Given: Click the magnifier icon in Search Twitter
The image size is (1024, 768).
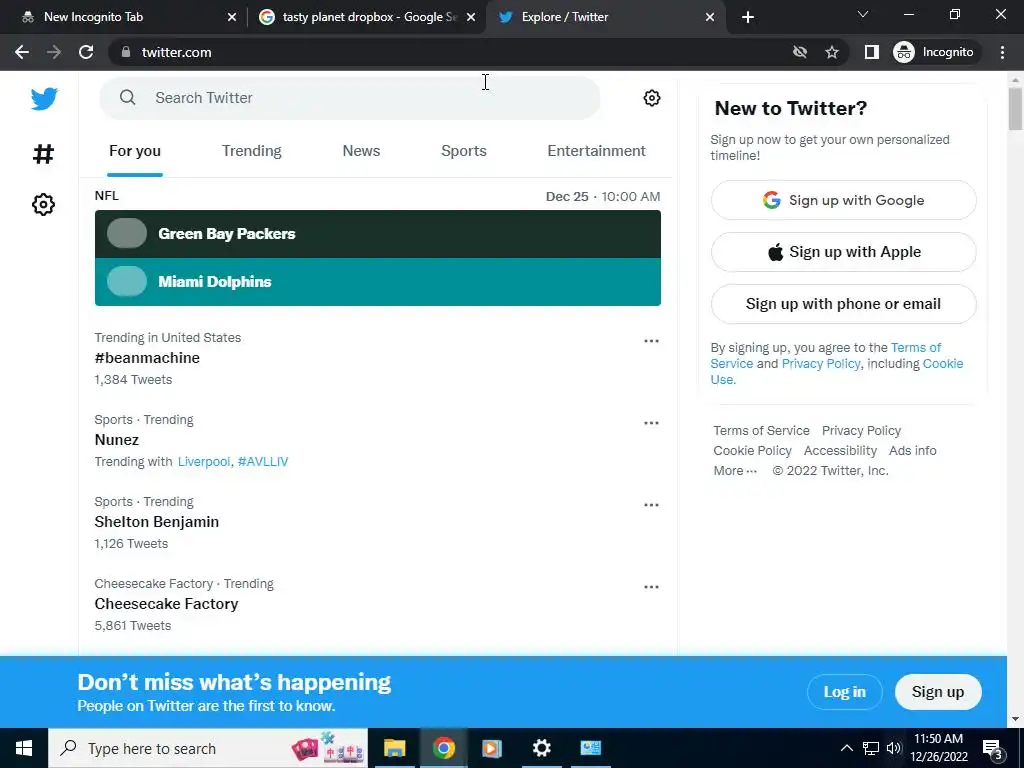Looking at the screenshot, I should coord(128,98).
